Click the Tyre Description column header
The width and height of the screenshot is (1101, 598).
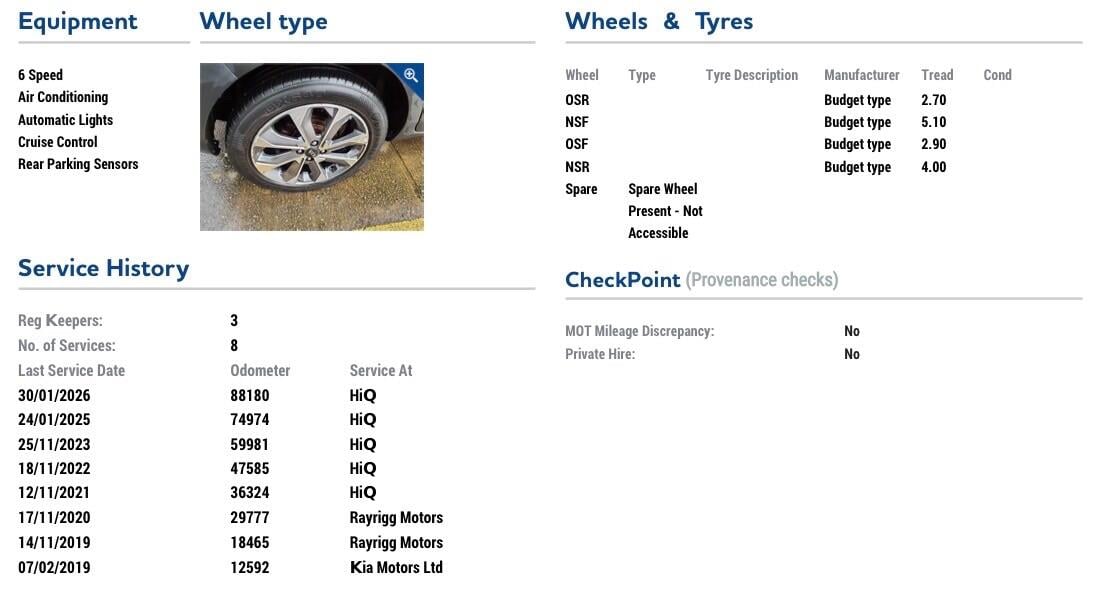751,75
